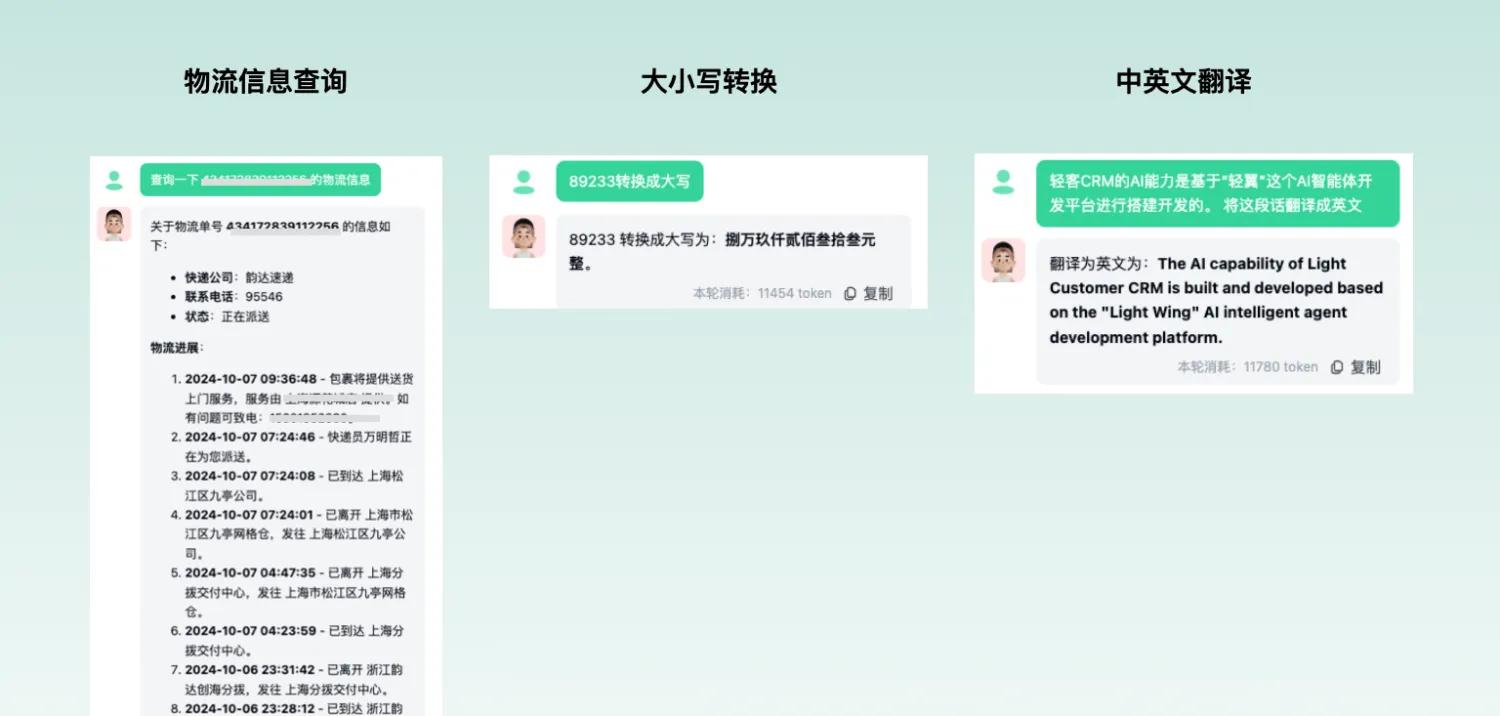
Task: Click the heading 中英文翻译
Action: [1183, 81]
